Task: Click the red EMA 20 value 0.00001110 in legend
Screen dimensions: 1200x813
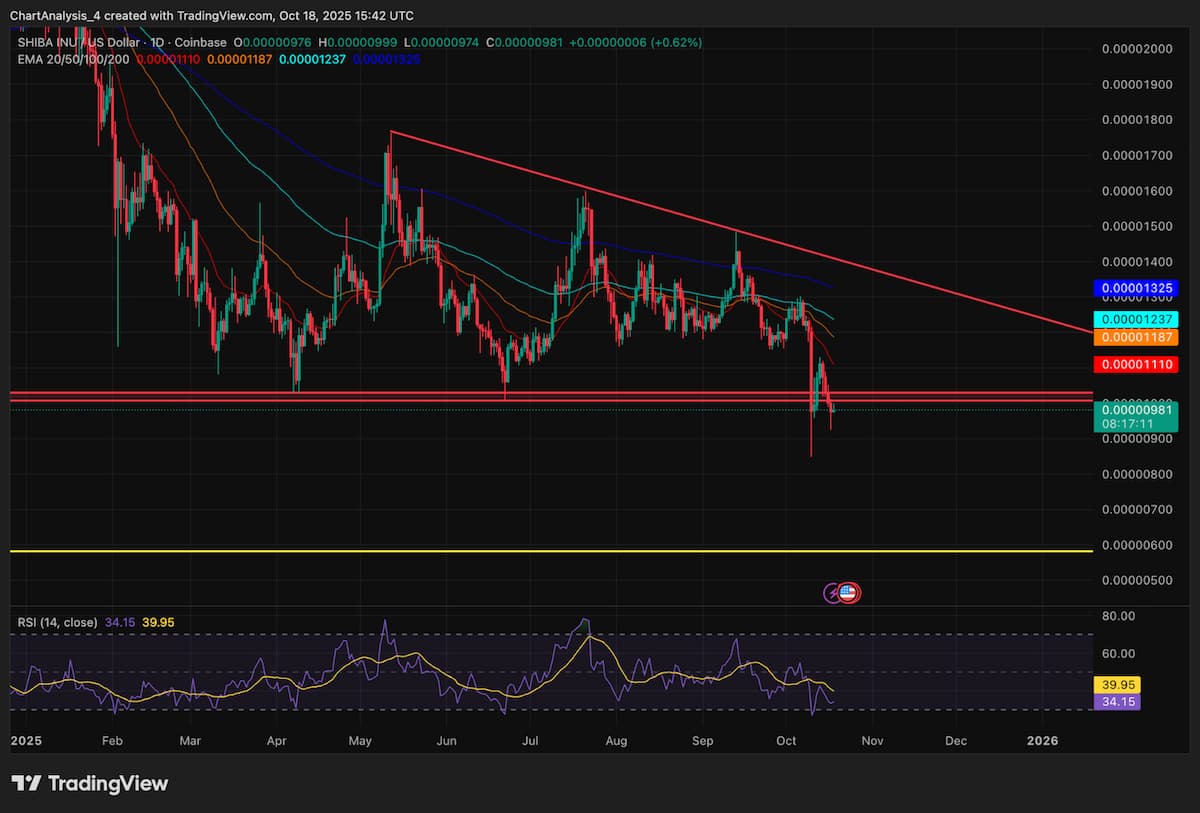Action: click(x=170, y=60)
